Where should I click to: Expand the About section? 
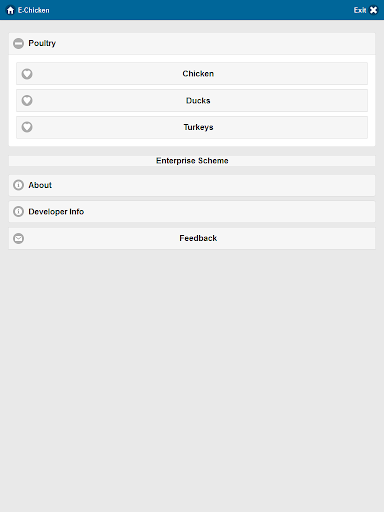192,185
